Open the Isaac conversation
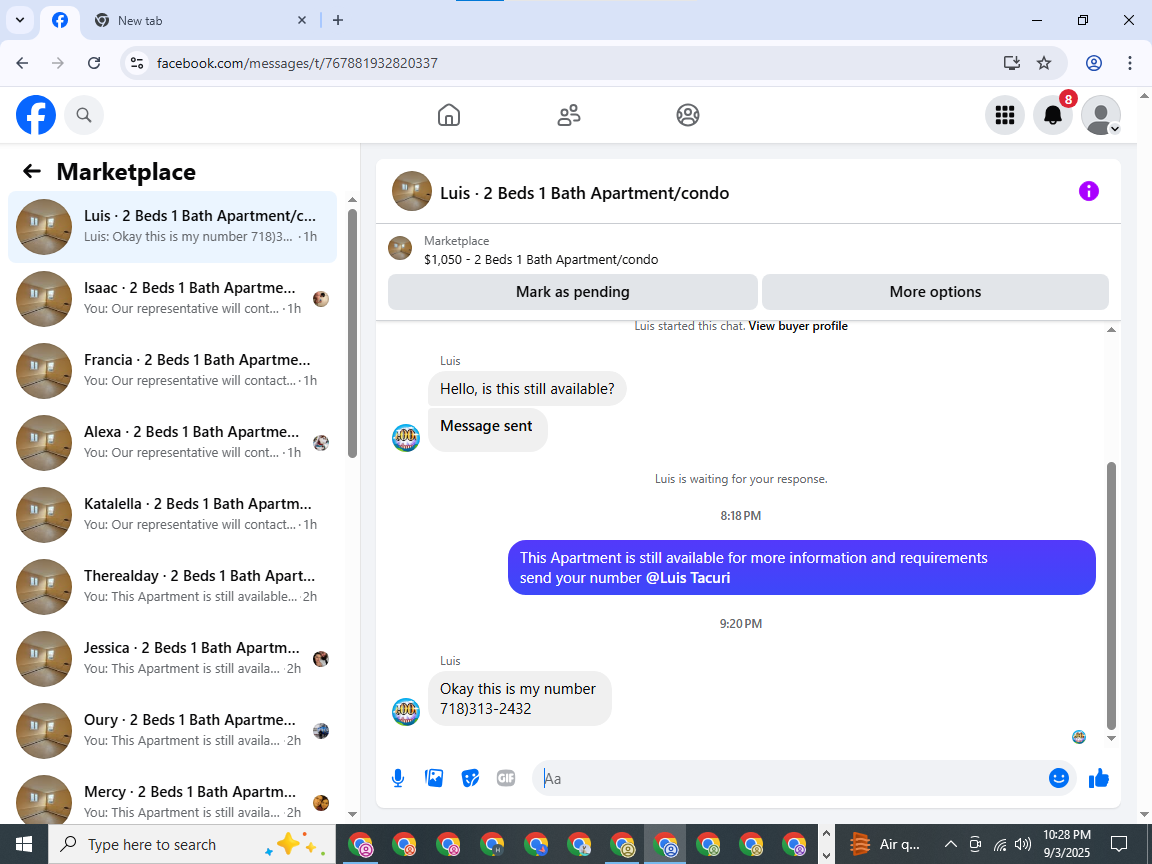Image resolution: width=1152 pixels, height=864 pixels. [173, 298]
